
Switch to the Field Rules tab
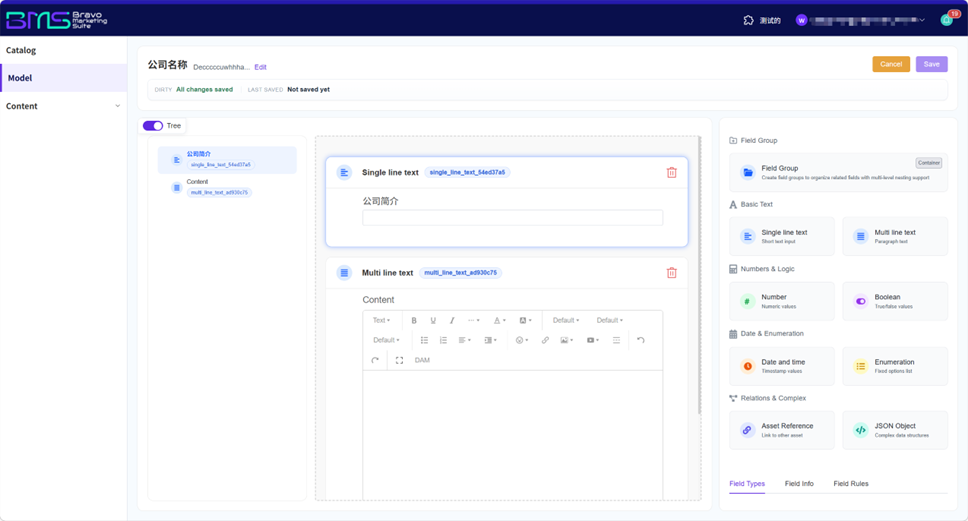(850, 484)
